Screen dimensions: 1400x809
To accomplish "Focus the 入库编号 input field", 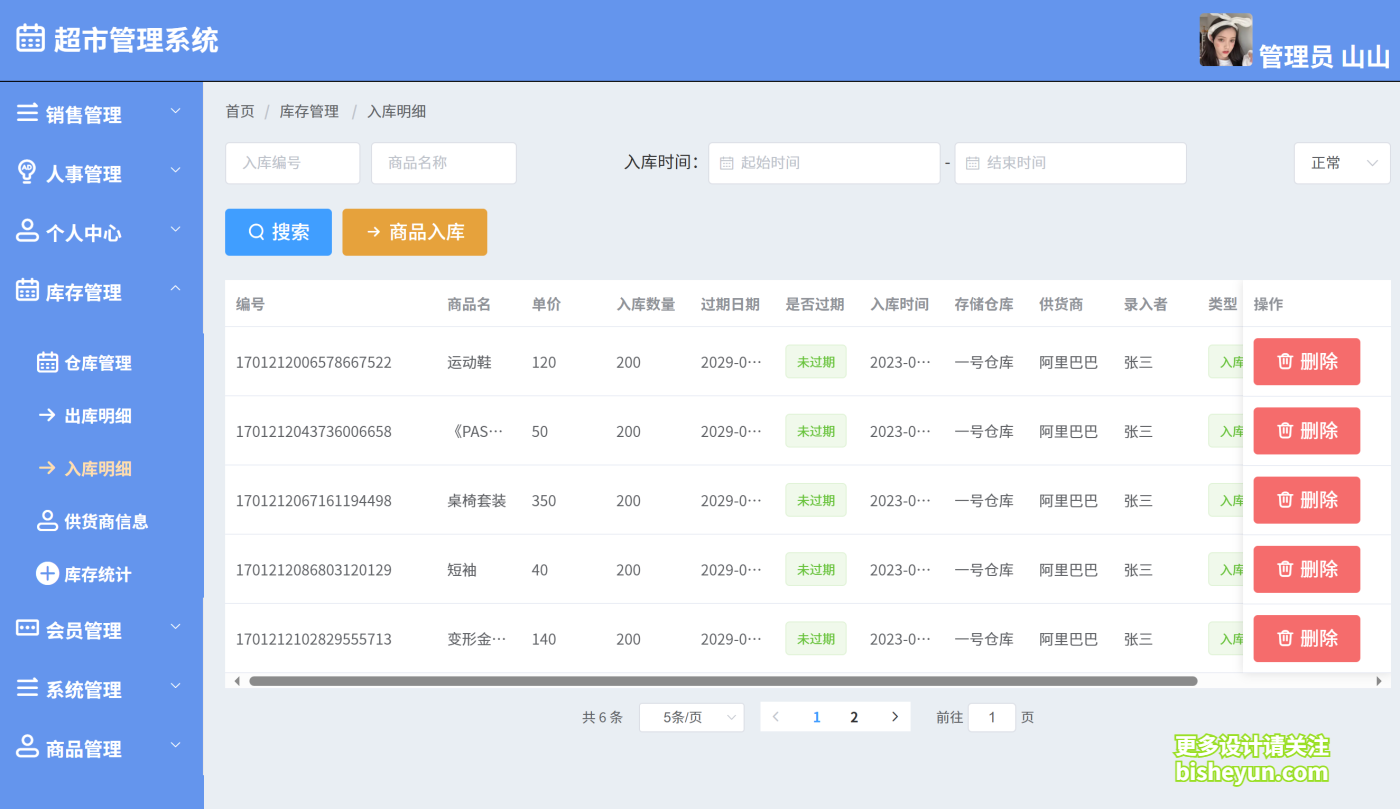I will [x=292, y=163].
